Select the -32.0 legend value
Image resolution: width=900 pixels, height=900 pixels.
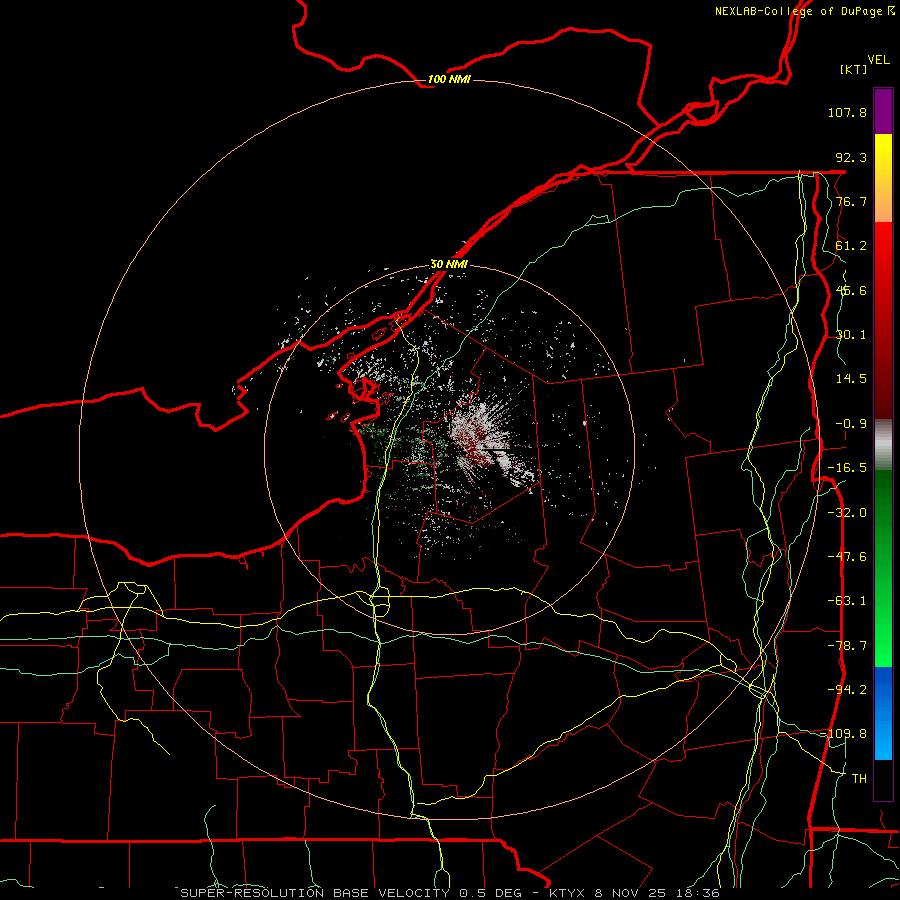point(847,513)
